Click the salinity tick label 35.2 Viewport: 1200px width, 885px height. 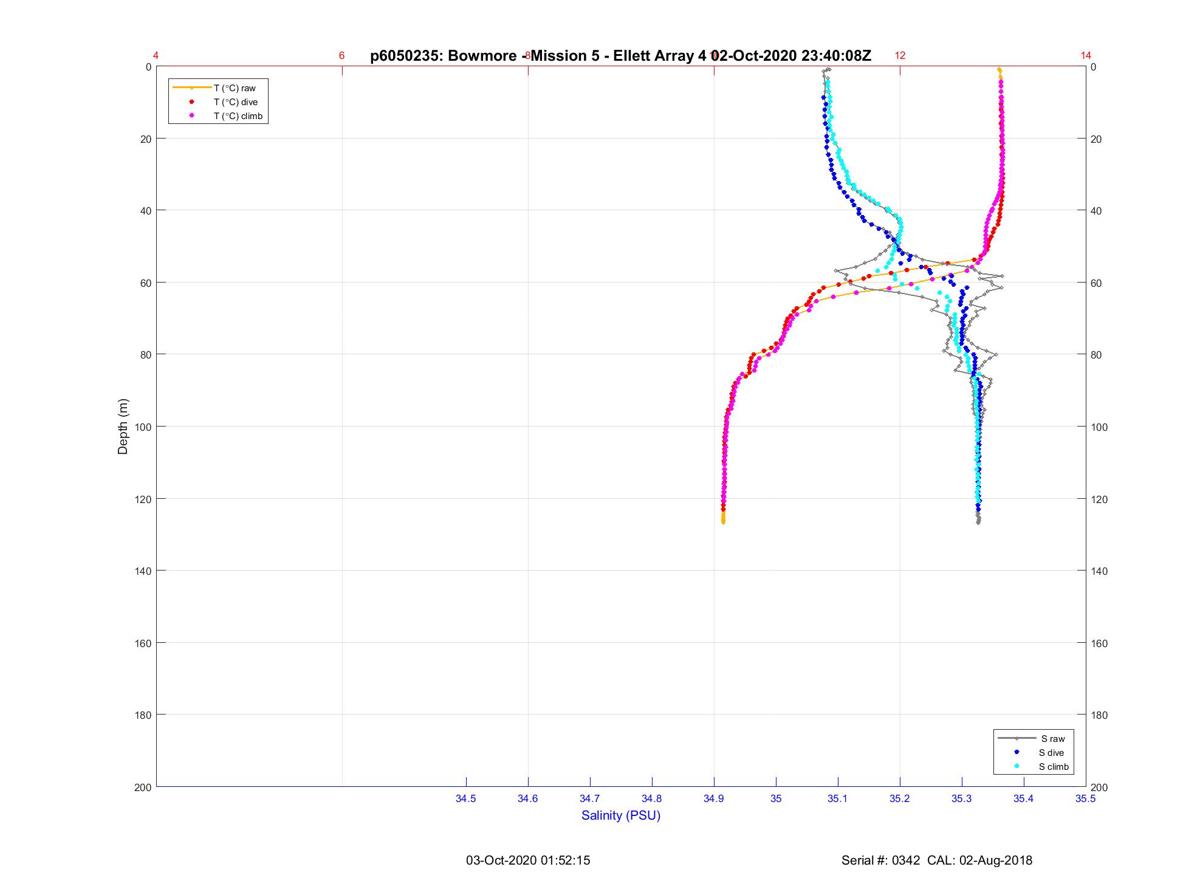click(x=900, y=799)
